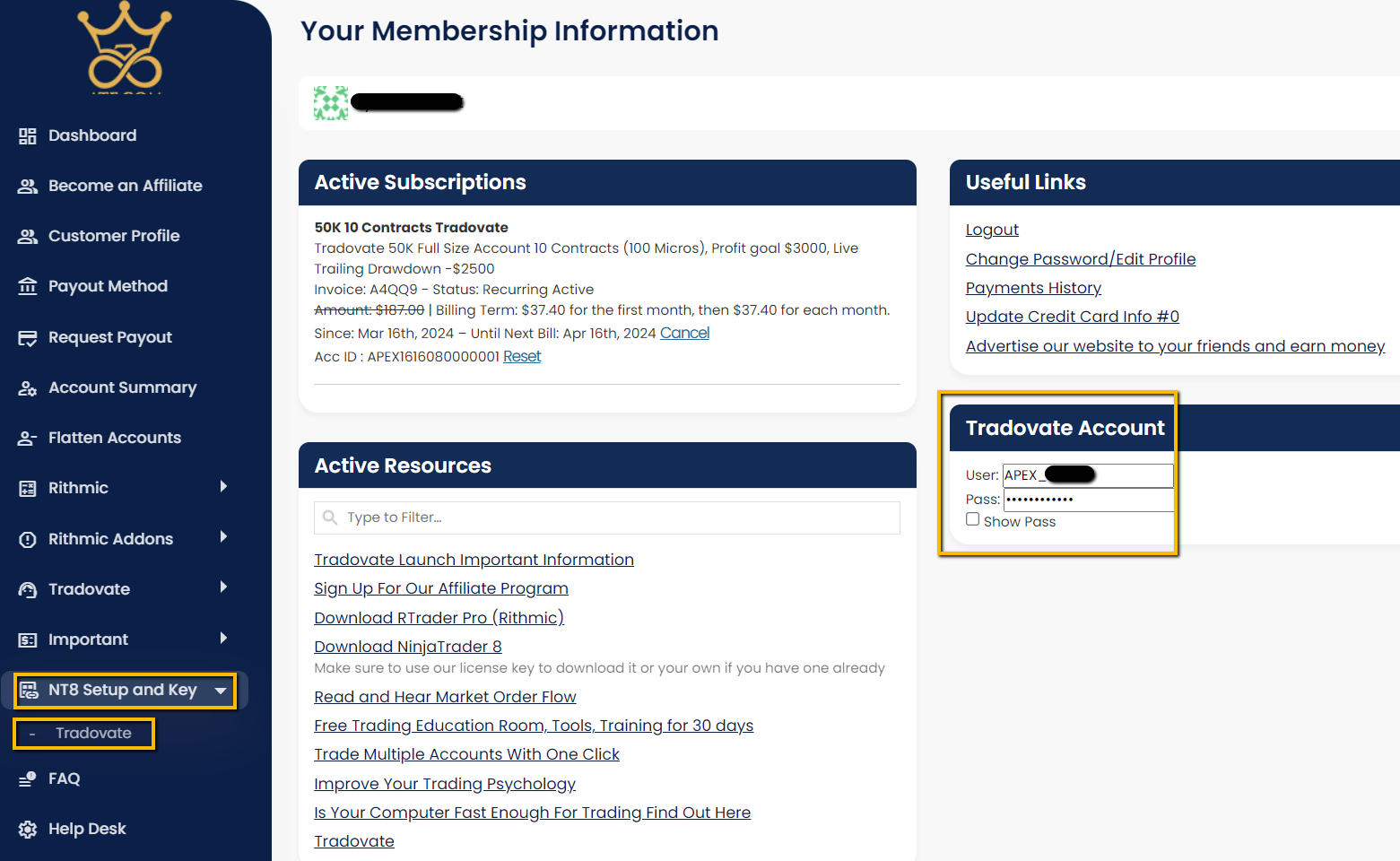Open the Dashboard menu item
1400x861 pixels.
[x=92, y=135]
